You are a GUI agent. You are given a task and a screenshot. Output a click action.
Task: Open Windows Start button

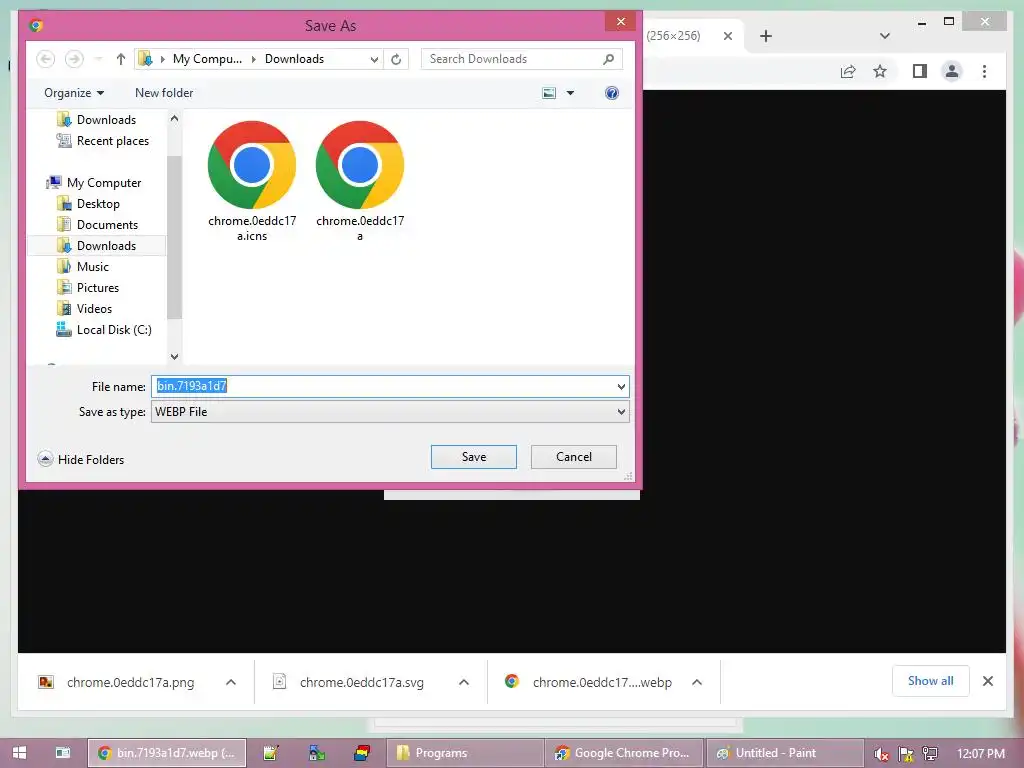coord(20,753)
